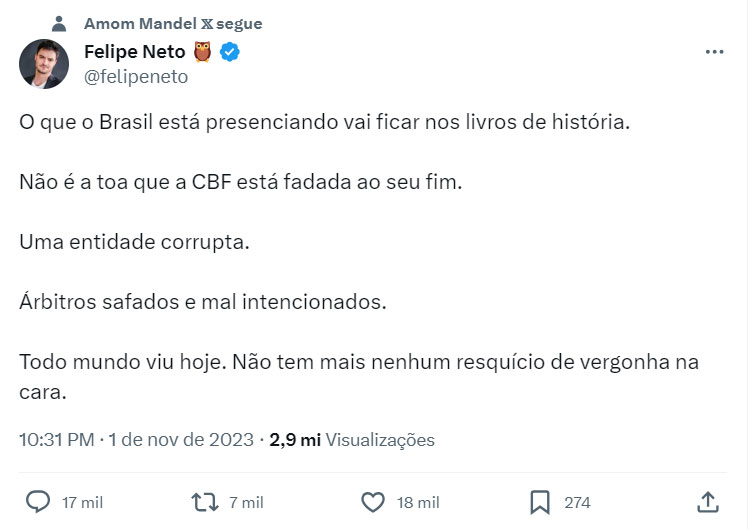
Task: Click the 274 bookmarks count
Action: click(x=577, y=502)
